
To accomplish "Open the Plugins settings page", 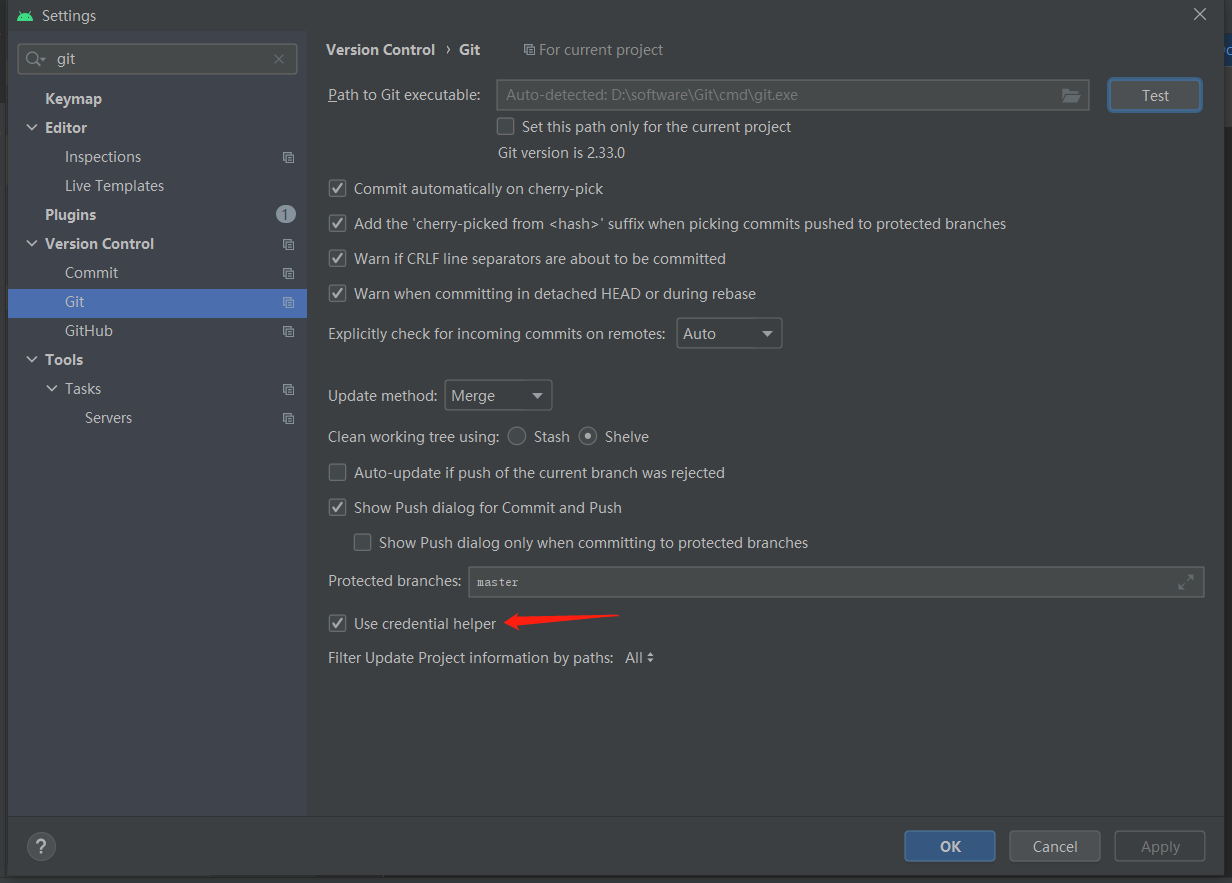I will [x=70, y=215].
